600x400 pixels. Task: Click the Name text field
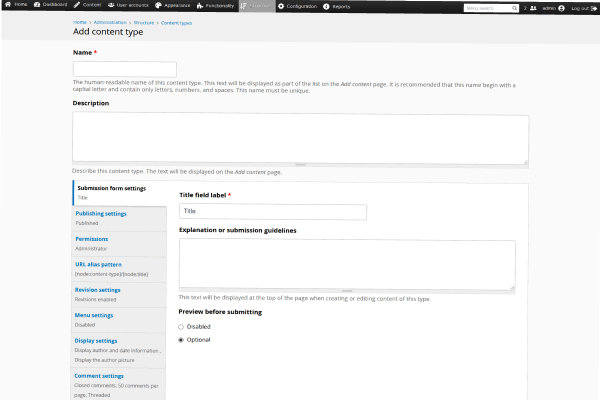pos(125,69)
